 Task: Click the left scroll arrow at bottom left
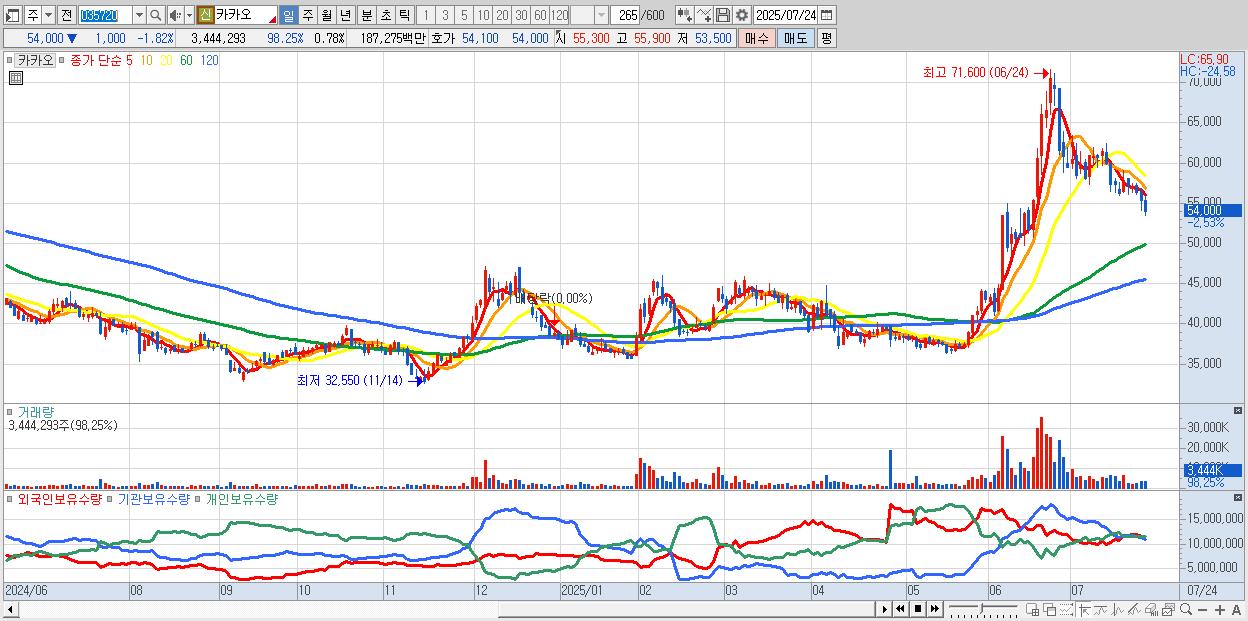(10, 610)
